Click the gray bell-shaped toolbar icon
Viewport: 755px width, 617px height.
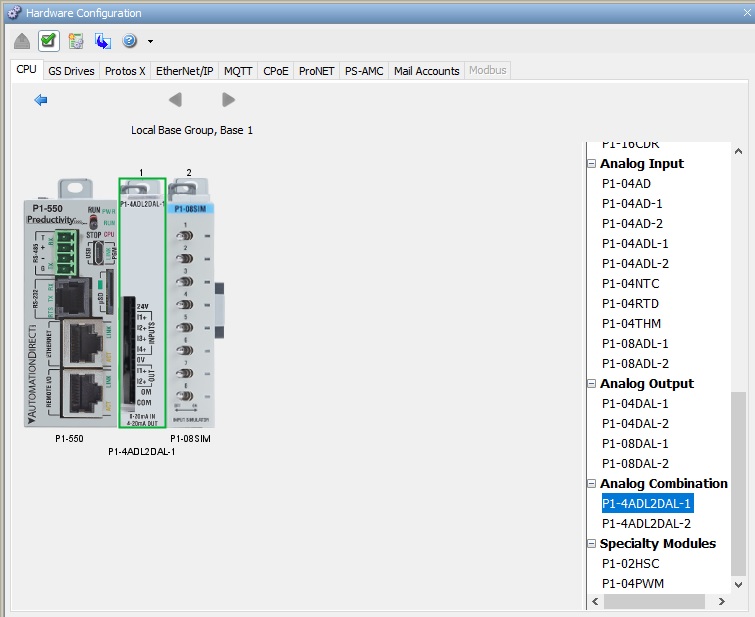(x=22, y=41)
